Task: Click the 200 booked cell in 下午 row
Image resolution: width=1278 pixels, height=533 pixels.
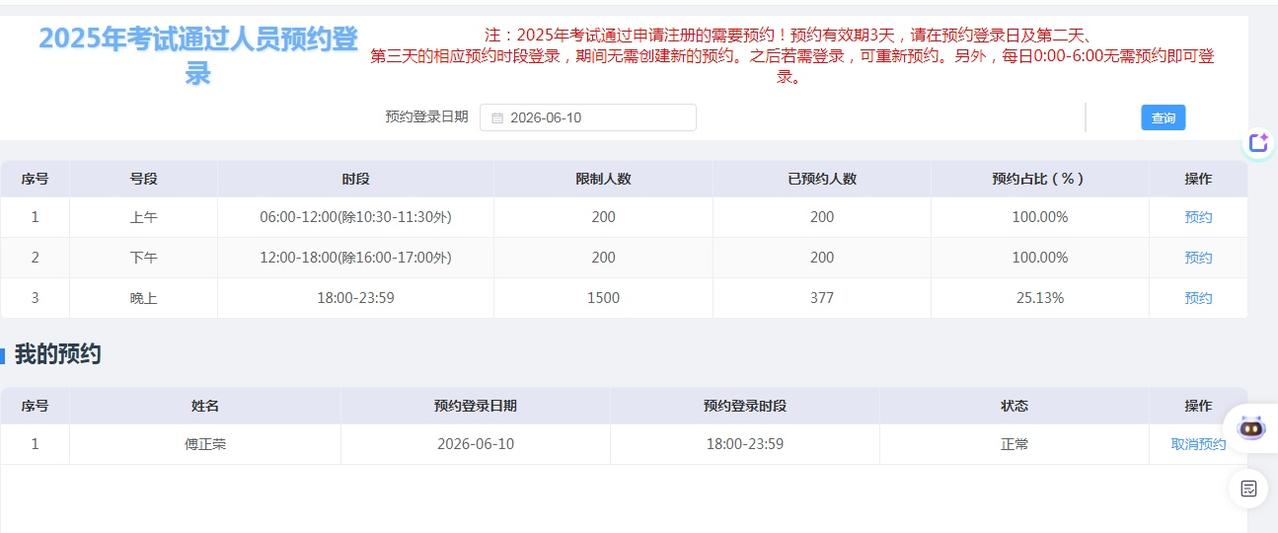Action: pyautogui.click(x=822, y=258)
